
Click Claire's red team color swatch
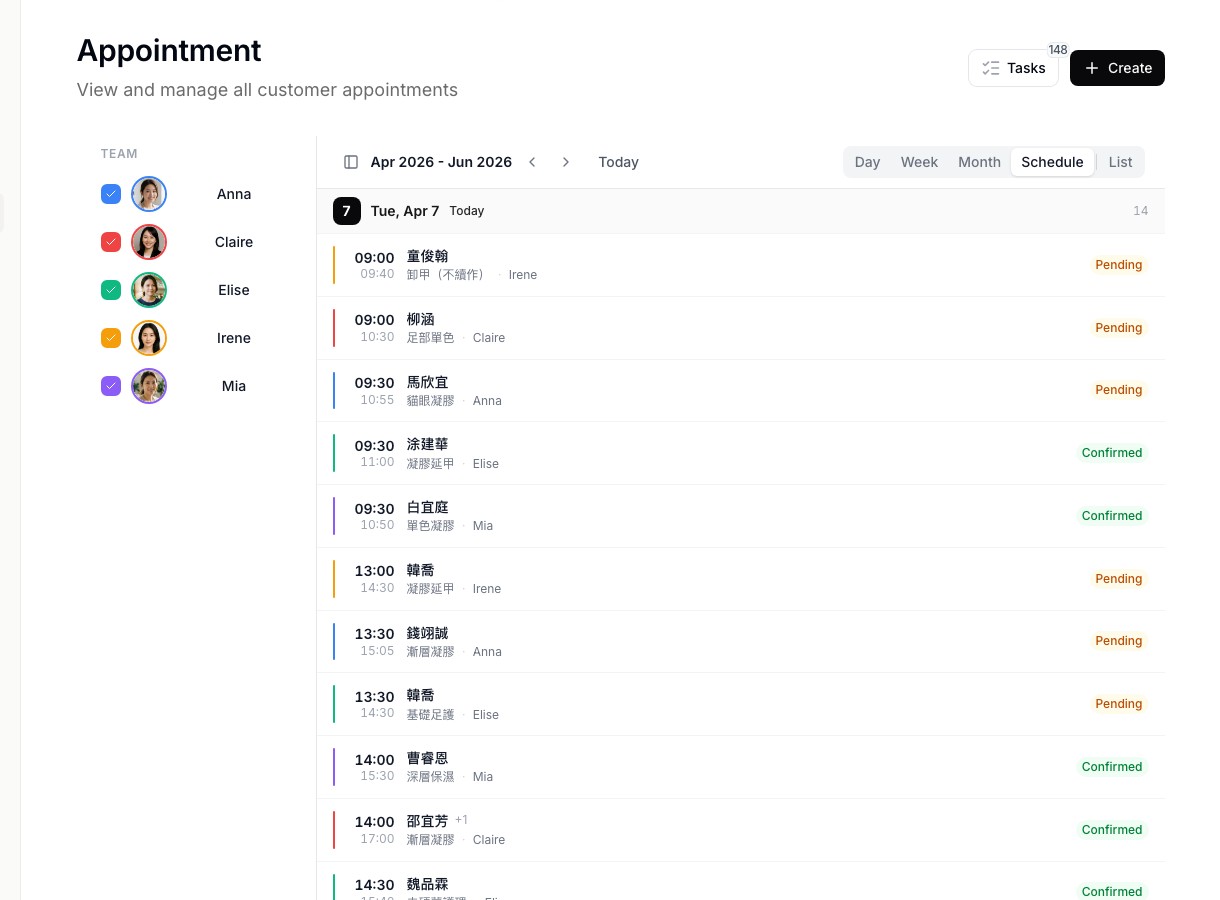(110, 242)
